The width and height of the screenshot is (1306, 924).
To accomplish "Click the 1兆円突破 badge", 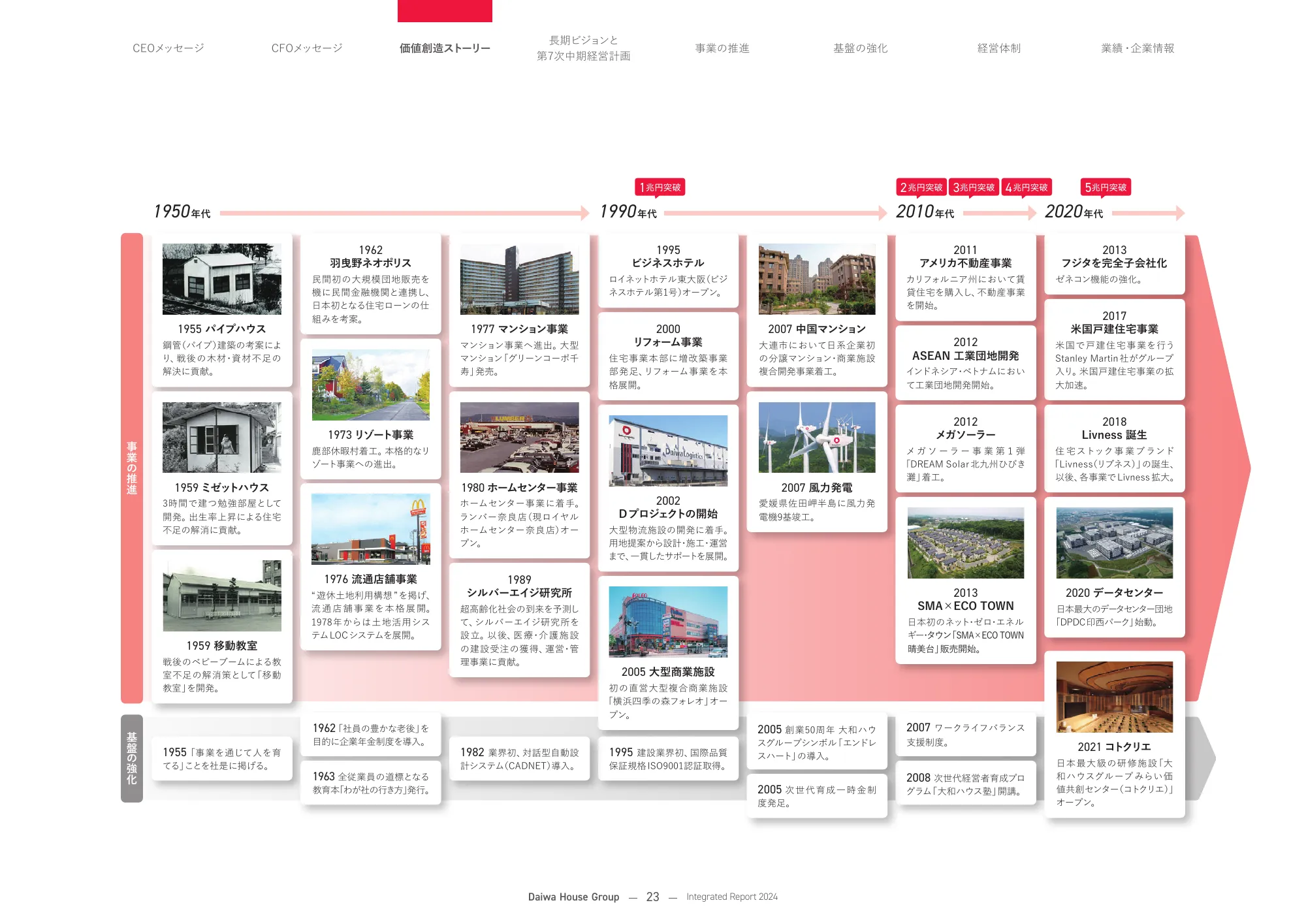I will click(660, 187).
